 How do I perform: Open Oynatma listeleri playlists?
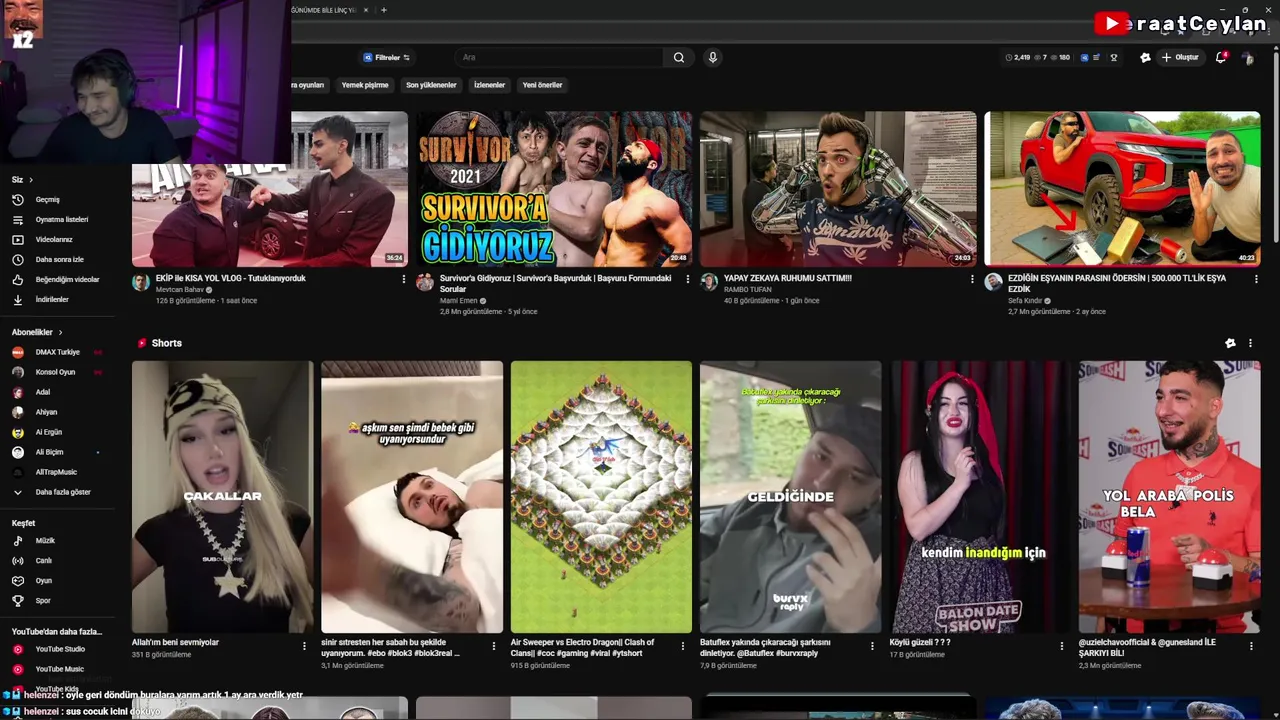50,220
